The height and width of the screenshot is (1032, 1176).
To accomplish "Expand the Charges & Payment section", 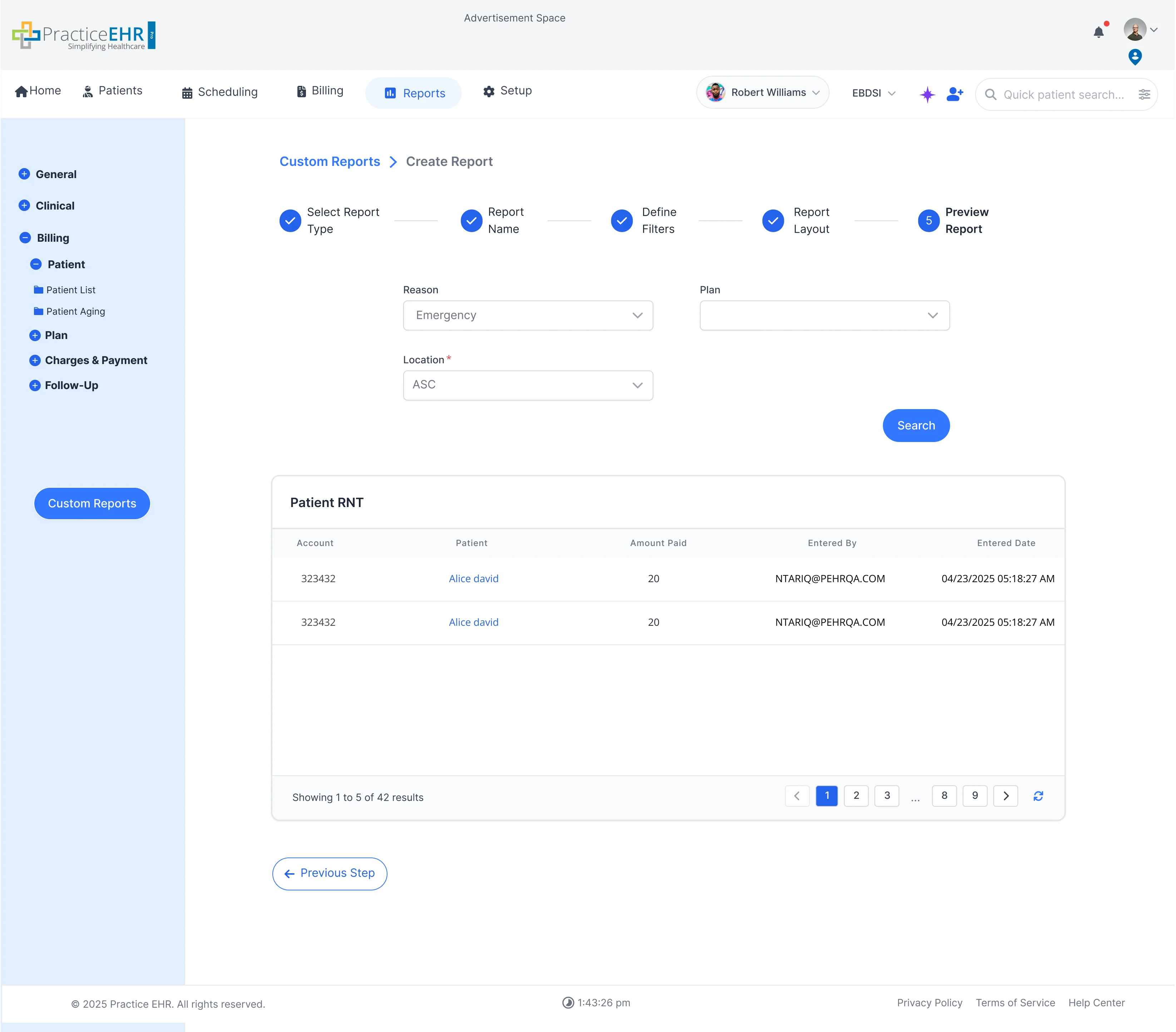I will point(35,360).
